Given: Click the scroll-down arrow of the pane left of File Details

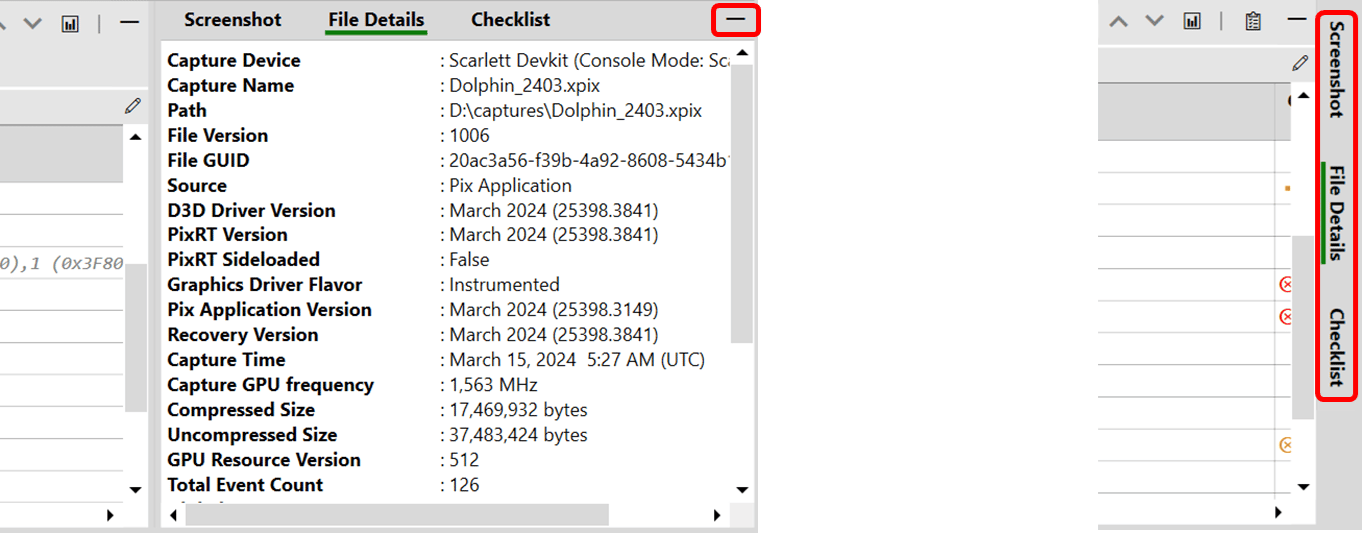Looking at the screenshot, I should click(136, 490).
